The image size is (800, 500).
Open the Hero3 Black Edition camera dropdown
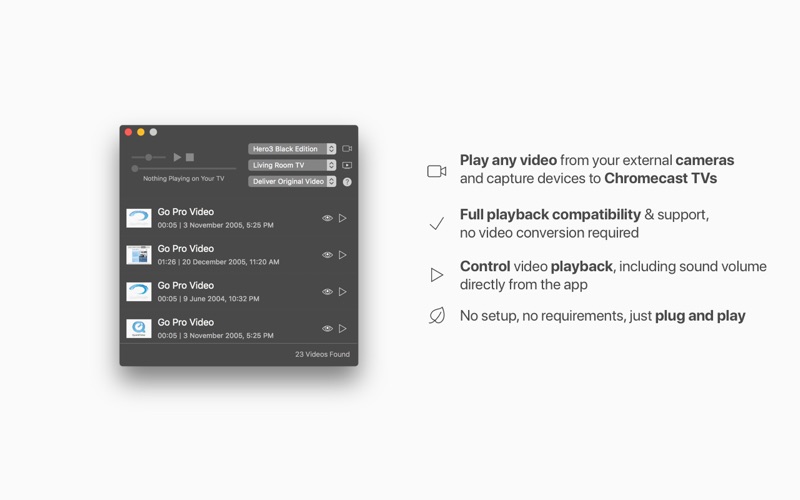tap(292, 148)
